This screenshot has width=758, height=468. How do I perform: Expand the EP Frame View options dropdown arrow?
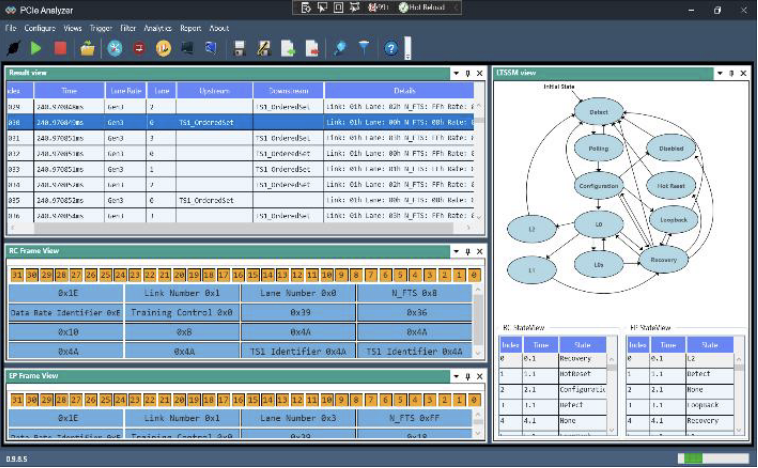coord(456,376)
